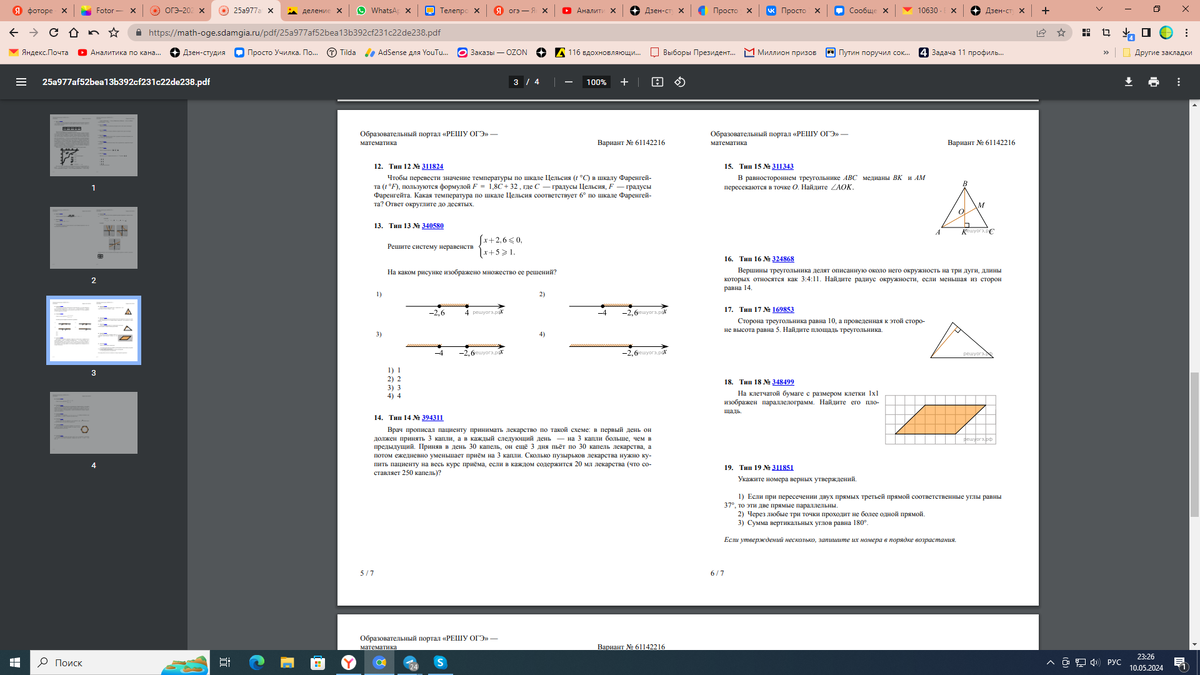Toggle the browser side panel
Viewport: 1200px width, 675px height.
click(1145, 32)
